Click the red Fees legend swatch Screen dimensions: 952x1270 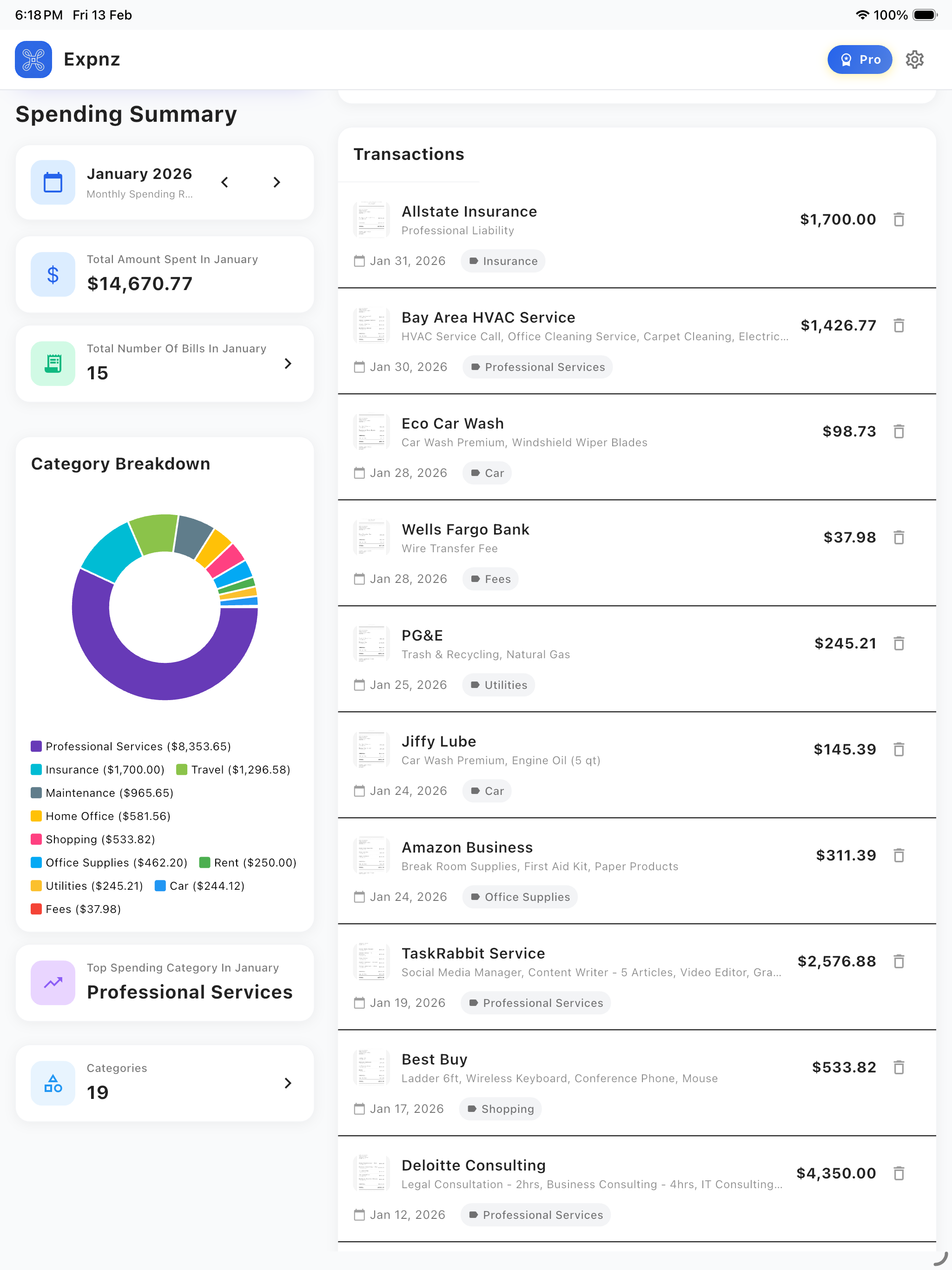(x=36, y=909)
